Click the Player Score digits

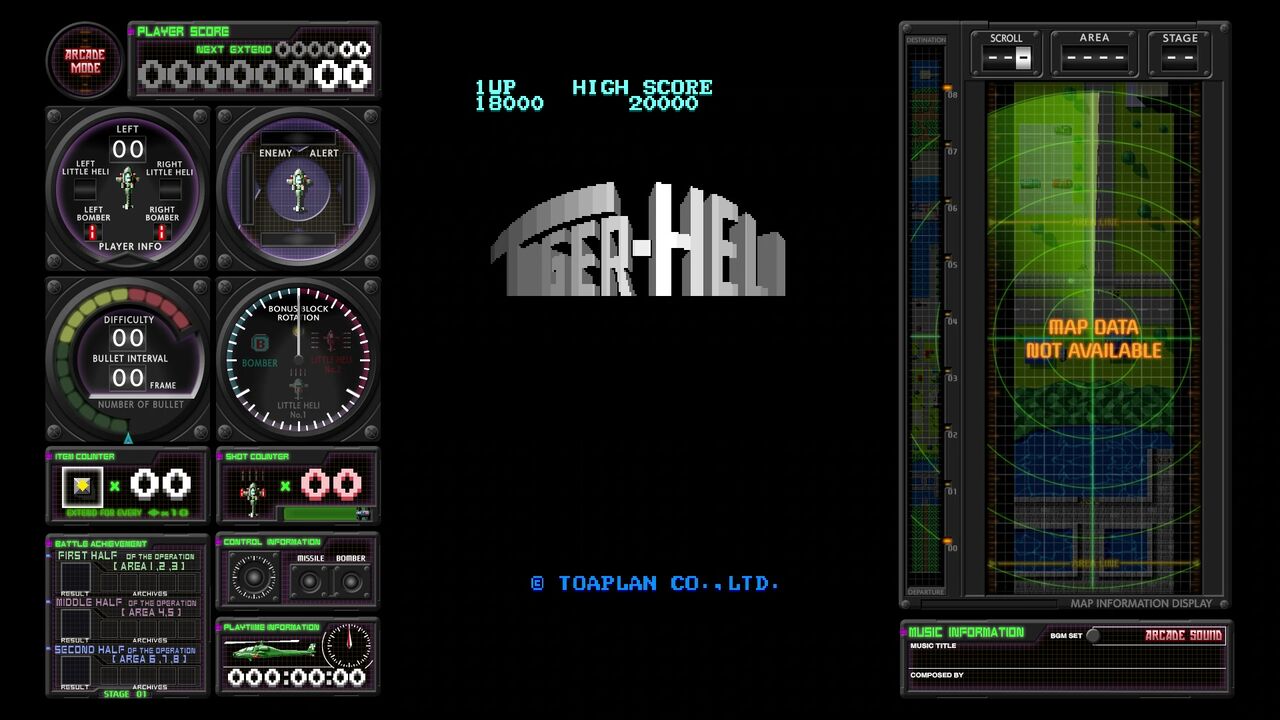[255, 74]
